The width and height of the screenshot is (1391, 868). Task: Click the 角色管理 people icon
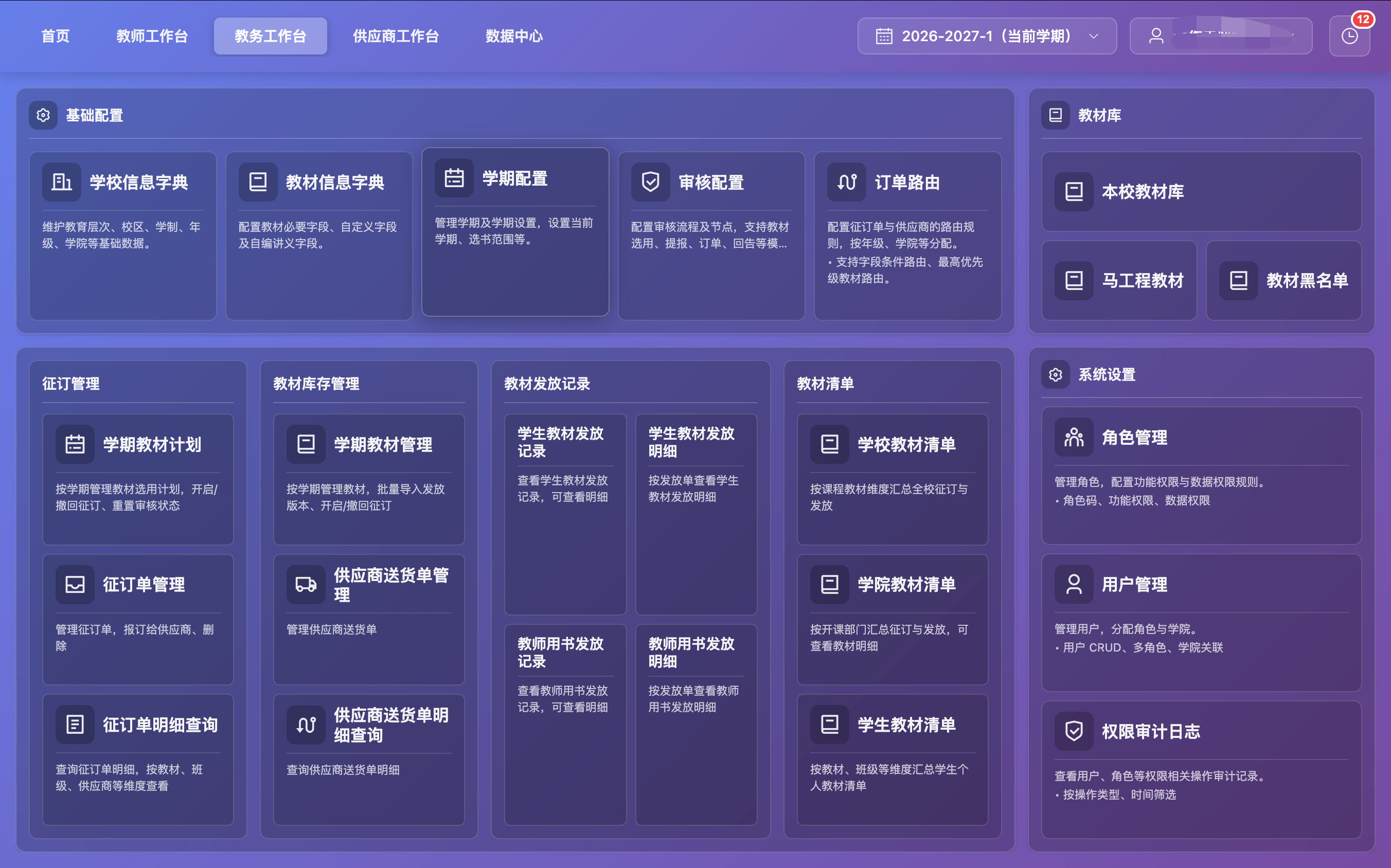click(x=1074, y=438)
